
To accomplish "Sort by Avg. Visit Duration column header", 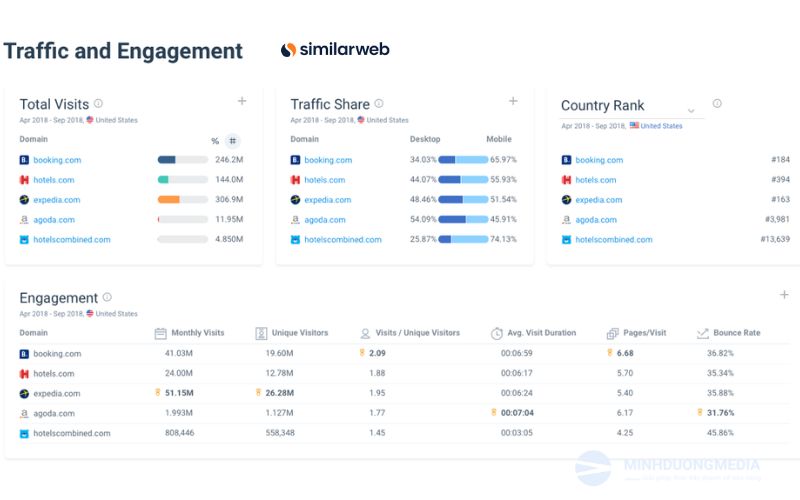I will pyautogui.click(x=541, y=333).
